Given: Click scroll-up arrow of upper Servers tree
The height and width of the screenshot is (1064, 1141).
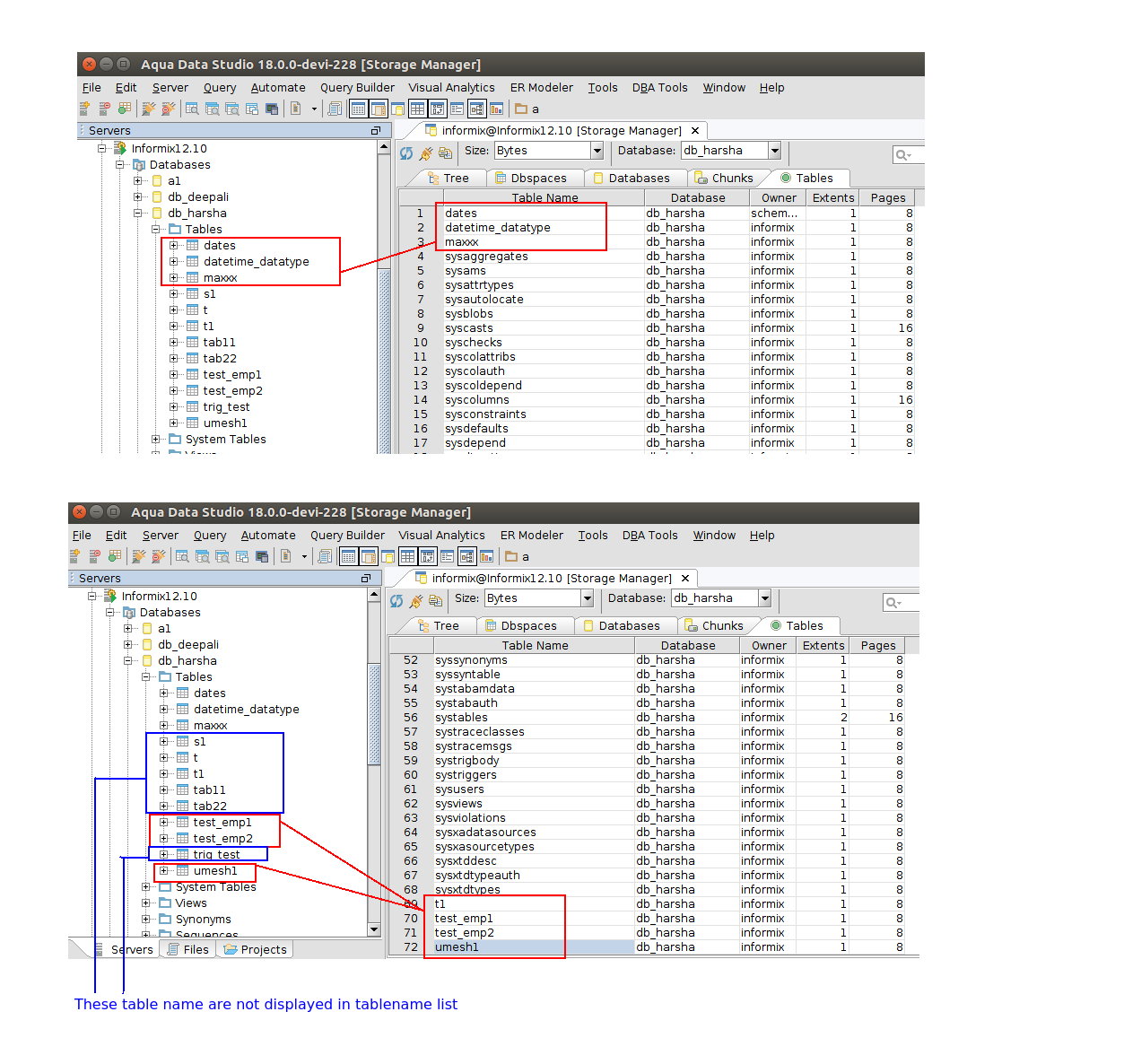Looking at the screenshot, I should point(384,147).
